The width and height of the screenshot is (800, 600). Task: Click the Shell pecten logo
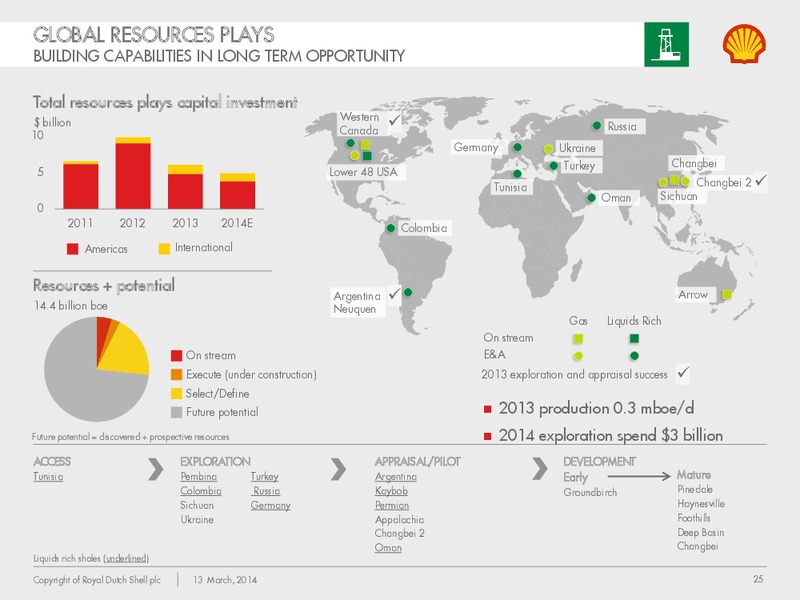pos(744,44)
